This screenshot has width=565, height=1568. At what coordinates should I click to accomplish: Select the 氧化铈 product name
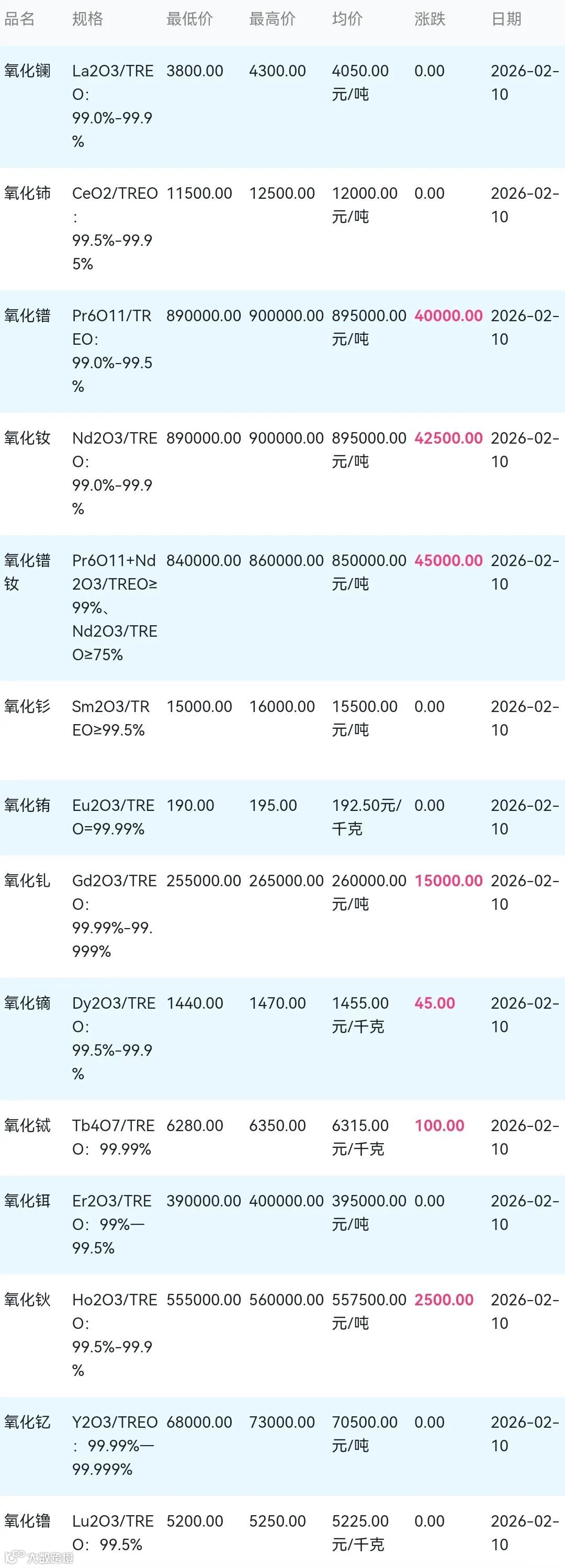27,194
